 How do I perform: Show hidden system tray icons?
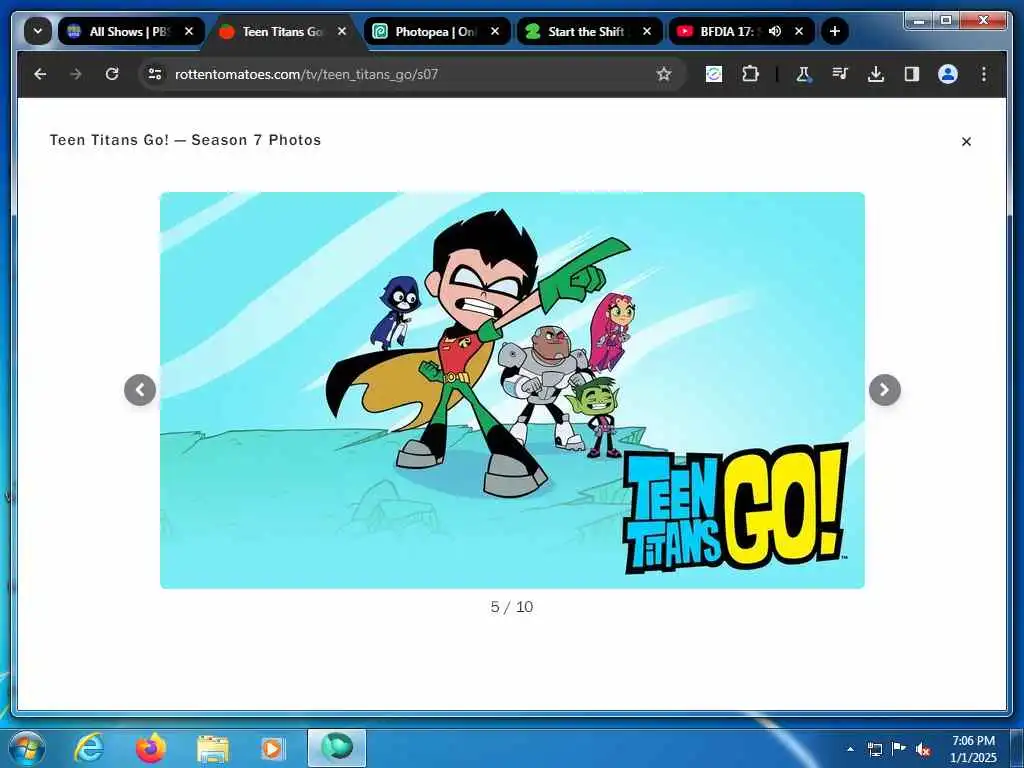tap(850, 749)
